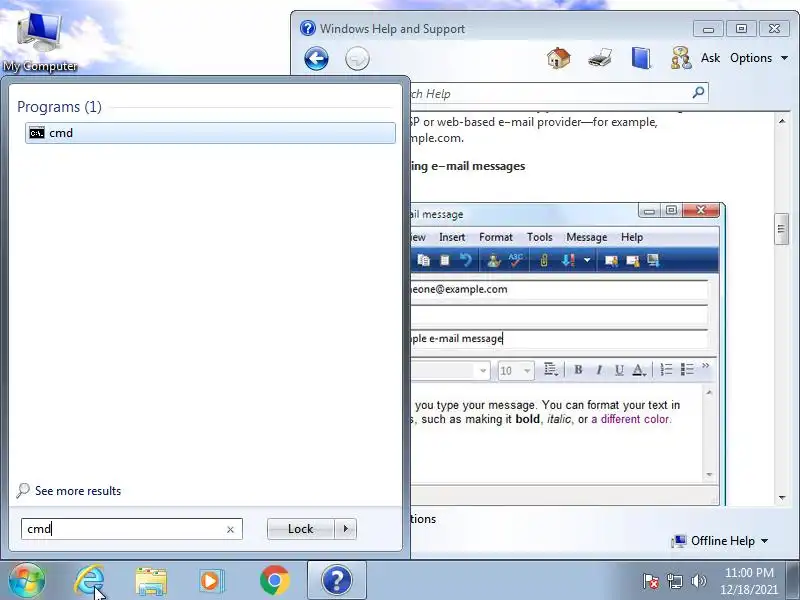Click Help window scrollbar up arrow
The image size is (800, 600).
pos(782,121)
